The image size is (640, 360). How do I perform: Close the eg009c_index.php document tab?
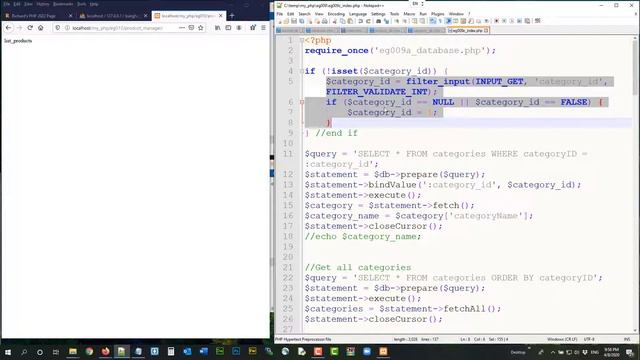coord(486,31)
